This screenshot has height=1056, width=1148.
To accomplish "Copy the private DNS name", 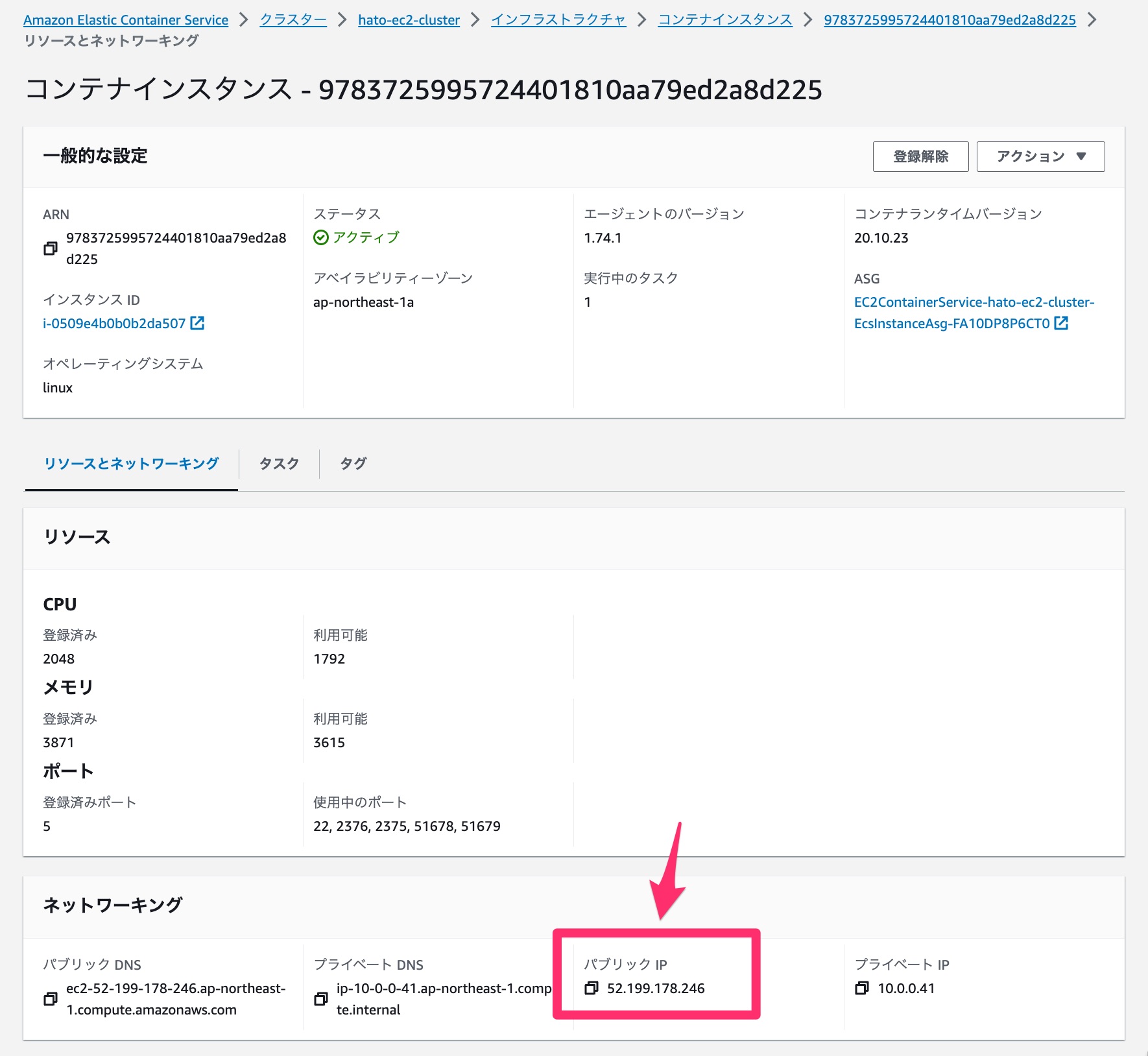I will [320, 999].
